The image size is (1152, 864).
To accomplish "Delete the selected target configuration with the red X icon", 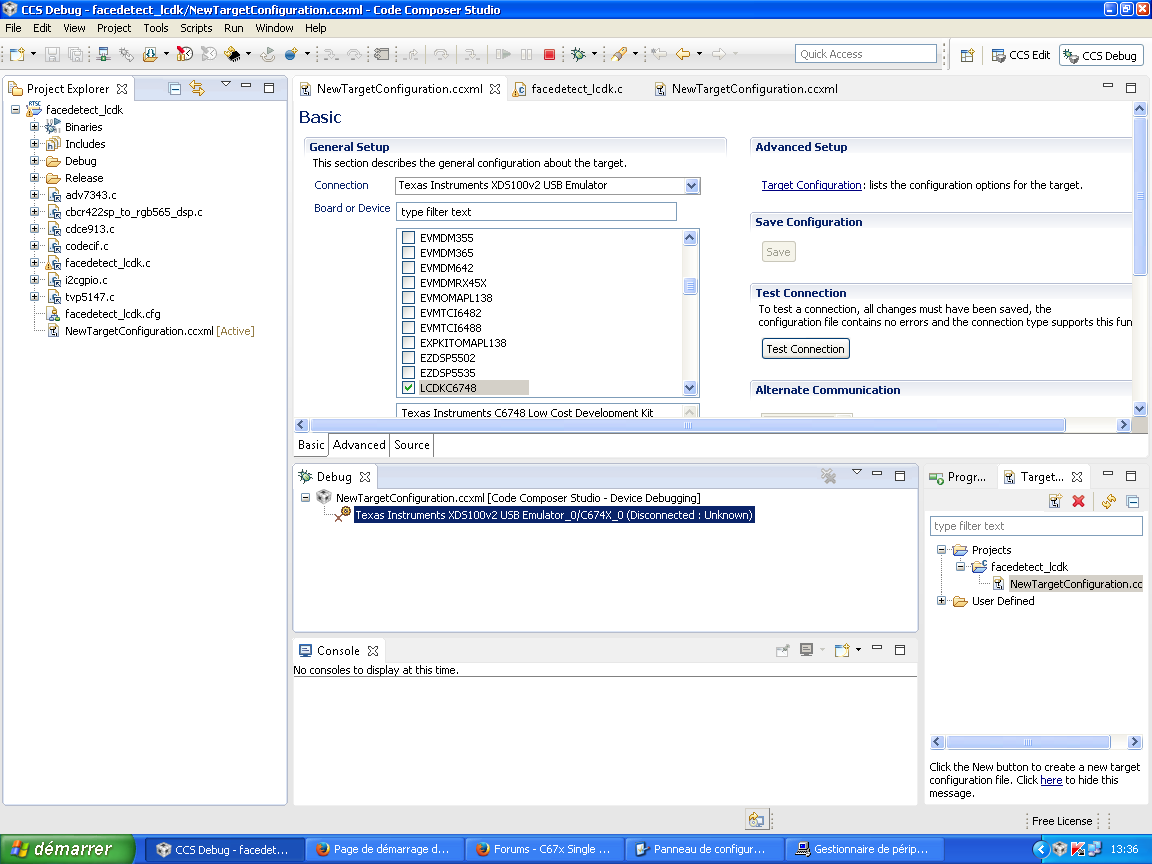I will click(x=1078, y=502).
